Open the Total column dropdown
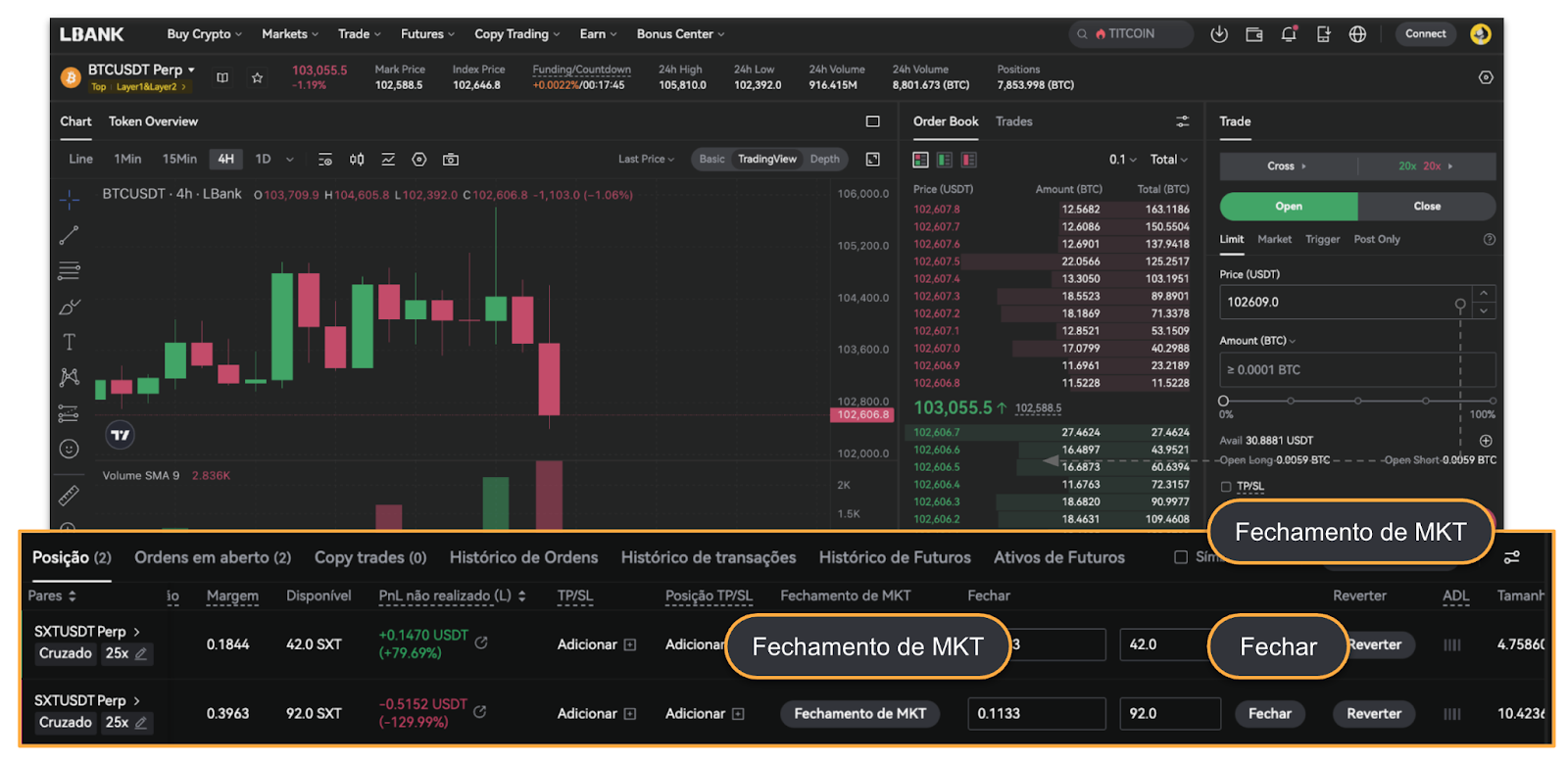Image resolution: width=1568 pixels, height=761 pixels. [x=1168, y=160]
